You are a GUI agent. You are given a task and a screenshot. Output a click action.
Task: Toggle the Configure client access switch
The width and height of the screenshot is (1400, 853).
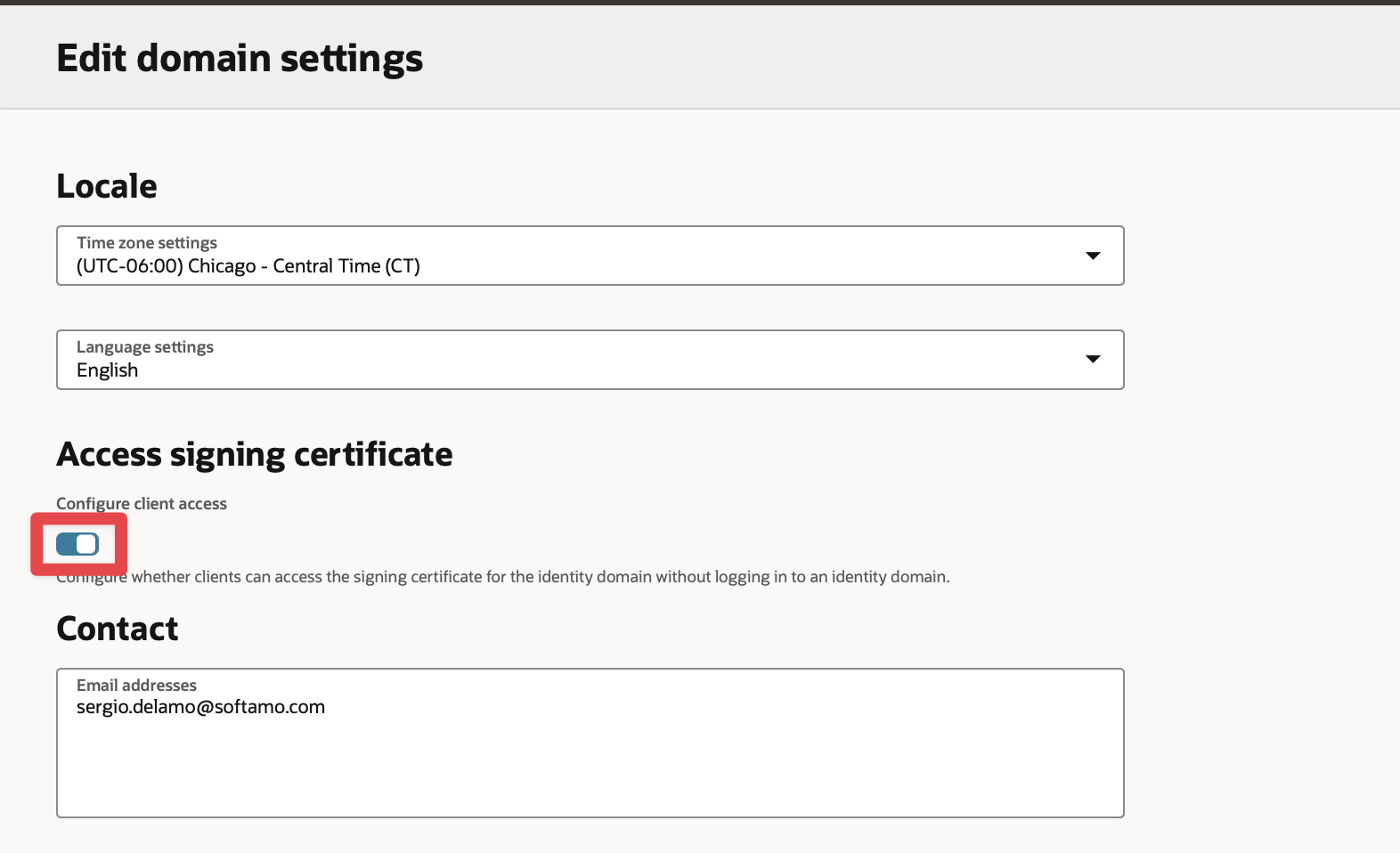coord(77,544)
